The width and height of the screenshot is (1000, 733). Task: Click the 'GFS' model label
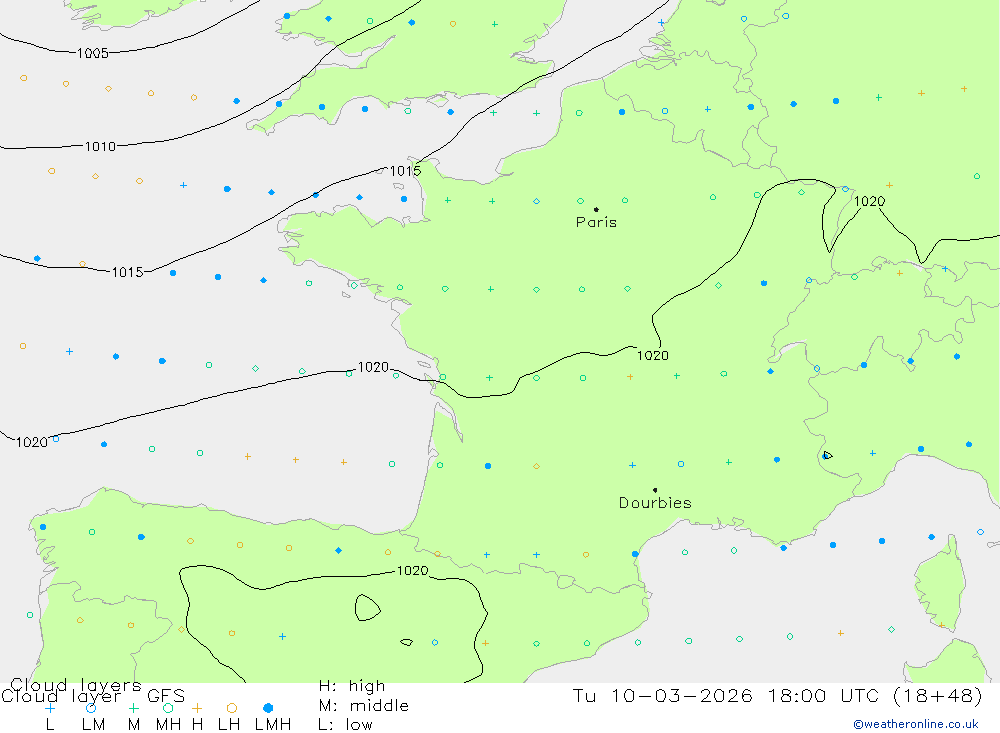[x=166, y=696]
